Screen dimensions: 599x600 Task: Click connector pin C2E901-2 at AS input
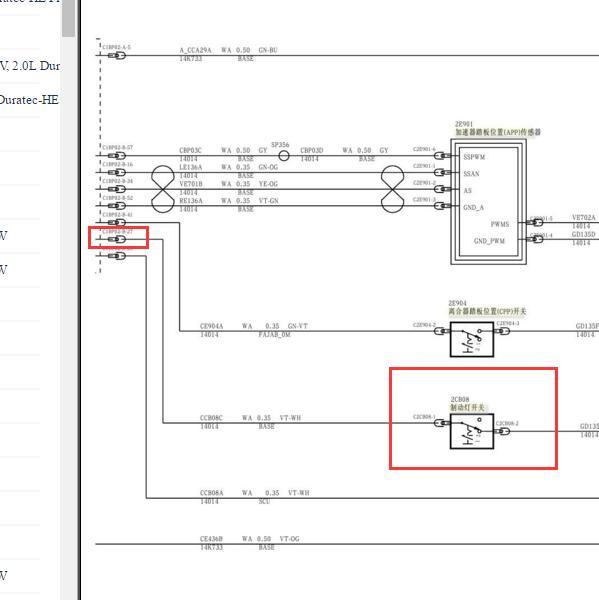(443, 189)
